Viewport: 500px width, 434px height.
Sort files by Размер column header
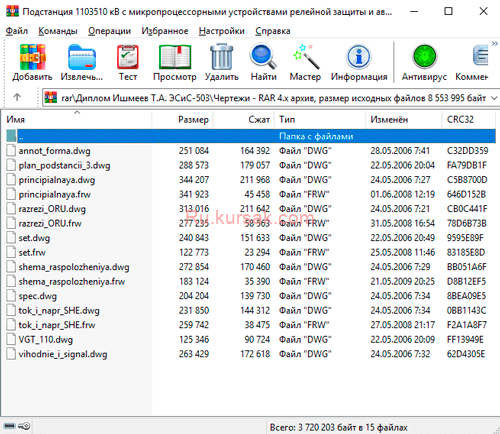pos(182,119)
